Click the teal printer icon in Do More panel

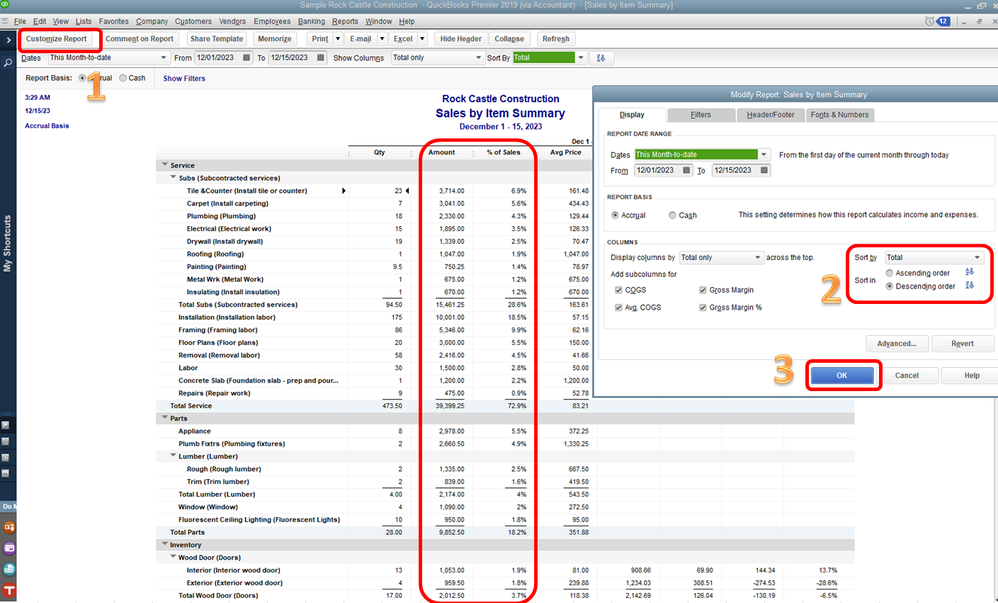click(x=9, y=569)
